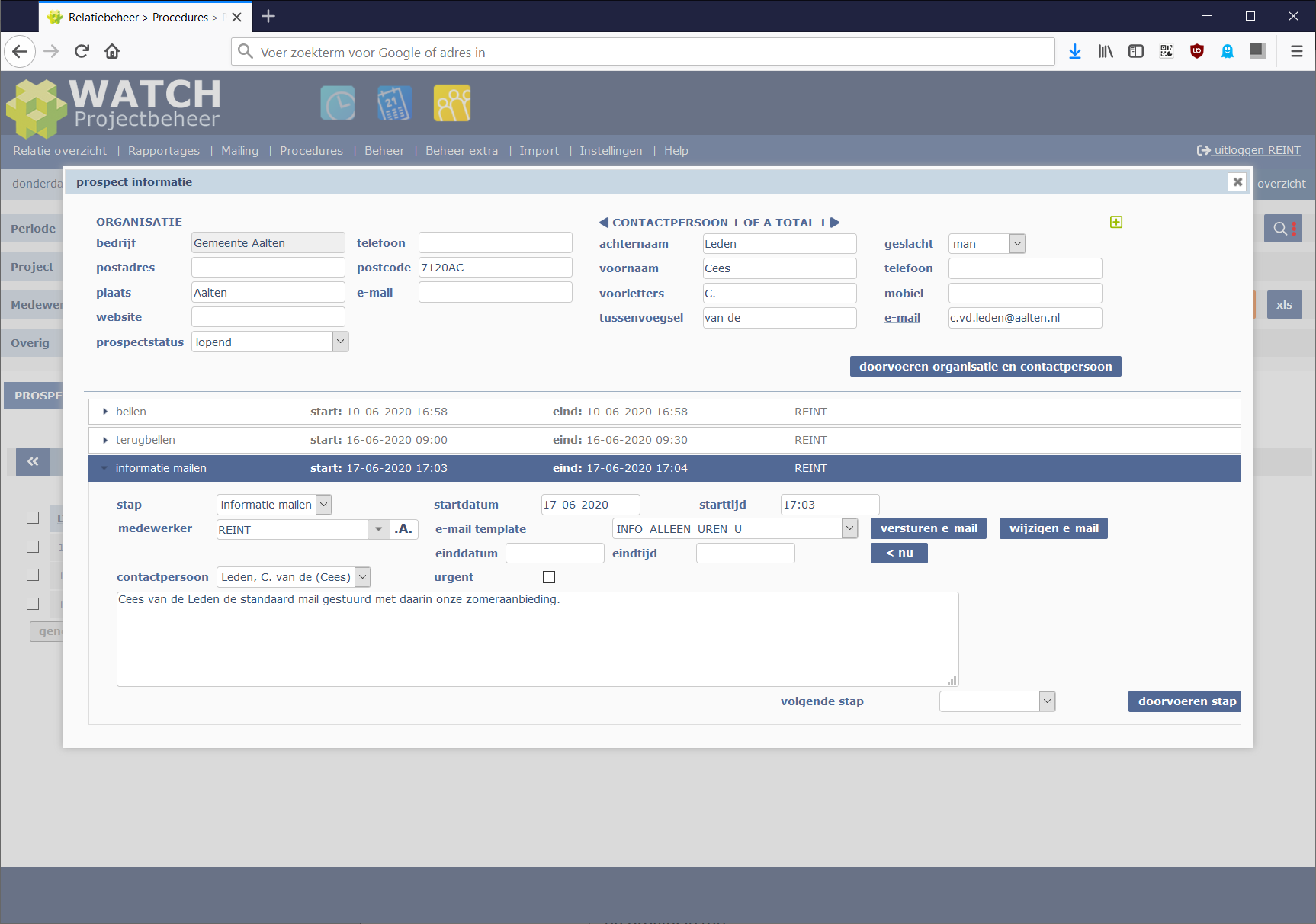
Task: Open the clock time-tracking module icon
Action: 338,103
